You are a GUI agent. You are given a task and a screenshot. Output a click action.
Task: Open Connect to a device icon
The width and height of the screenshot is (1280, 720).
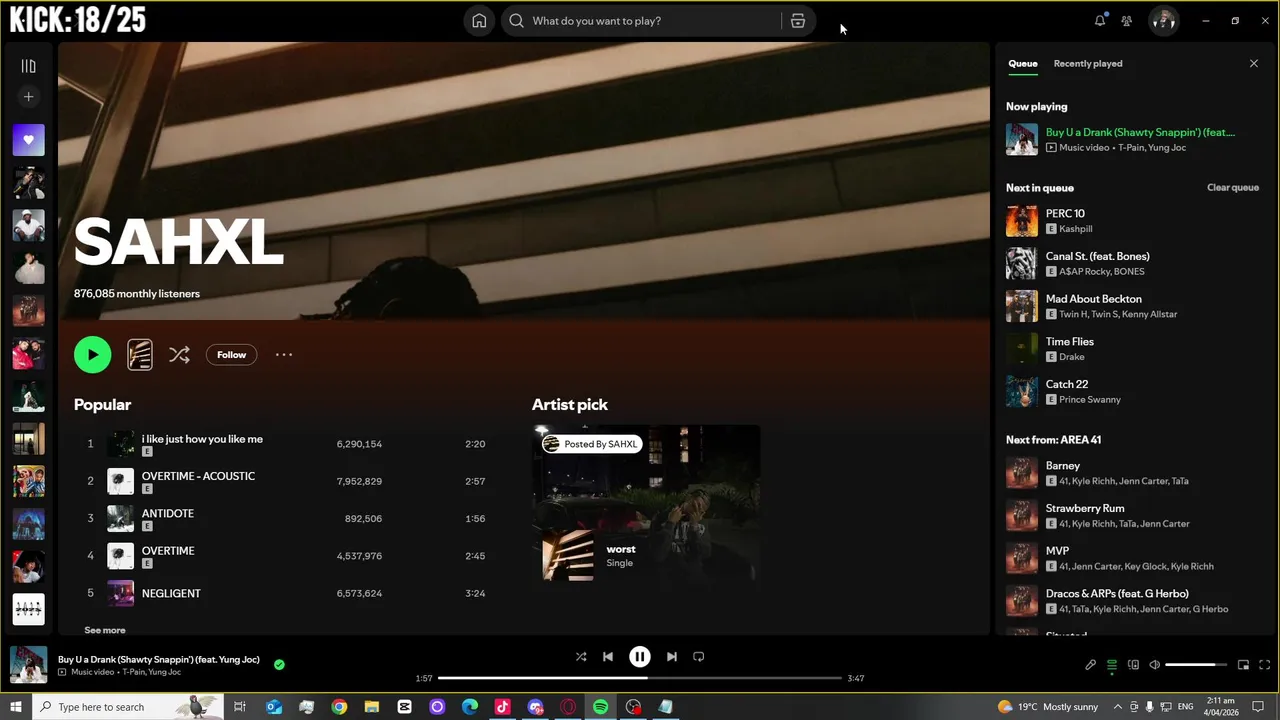pyautogui.click(x=1133, y=665)
